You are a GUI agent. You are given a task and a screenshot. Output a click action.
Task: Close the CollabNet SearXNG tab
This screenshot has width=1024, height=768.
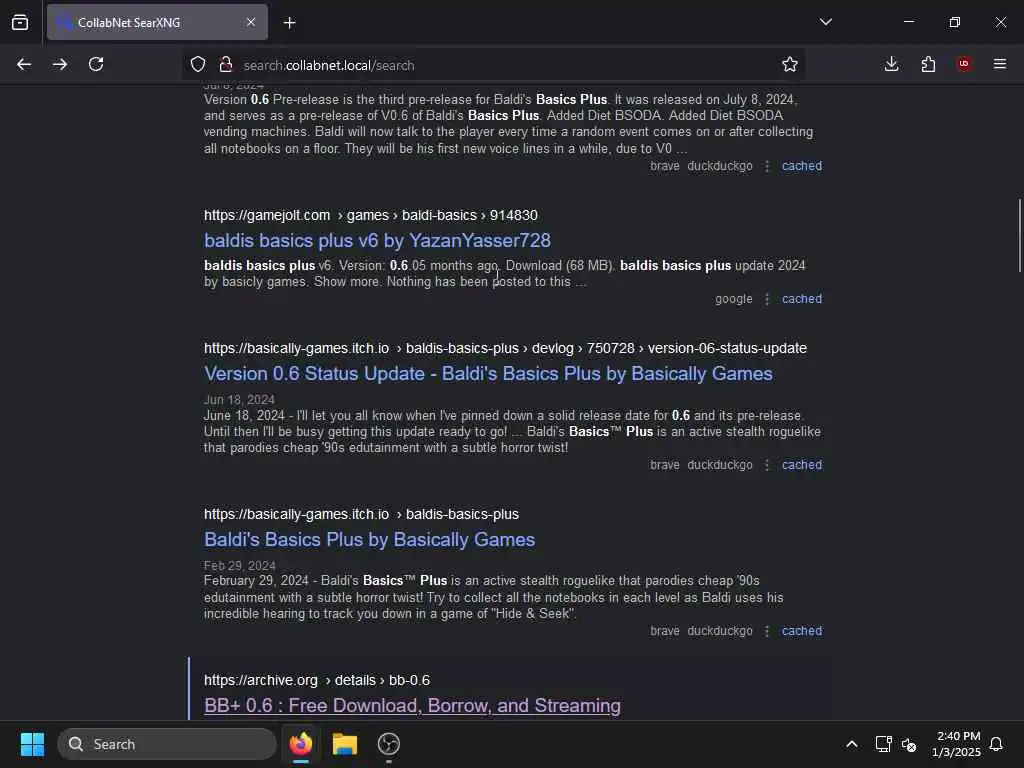(251, 22)
